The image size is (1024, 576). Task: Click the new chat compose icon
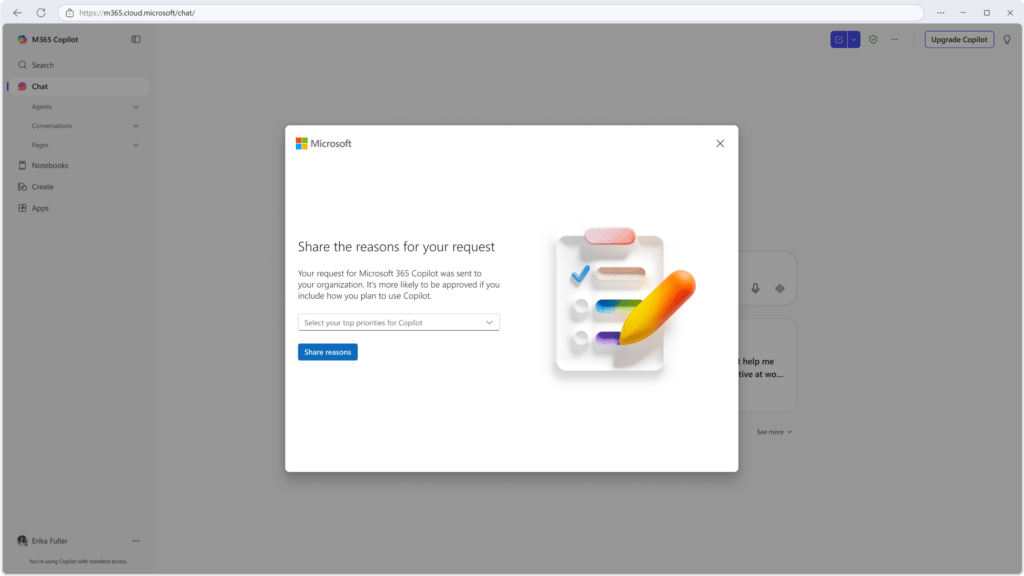[838, 39]
